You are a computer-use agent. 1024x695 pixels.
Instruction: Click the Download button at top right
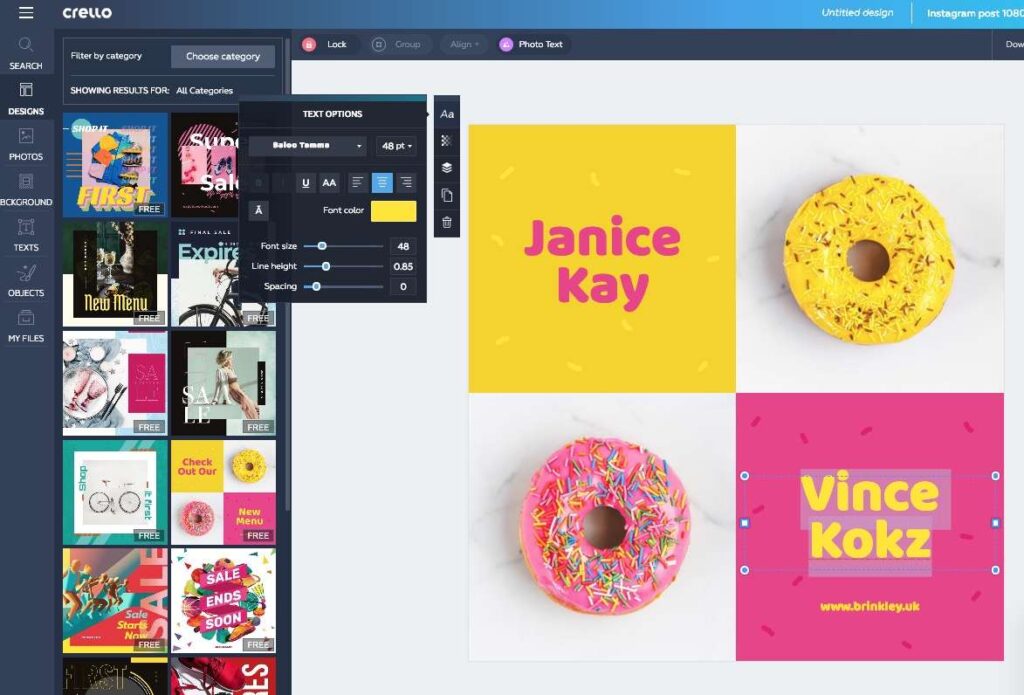point(1014,44)
